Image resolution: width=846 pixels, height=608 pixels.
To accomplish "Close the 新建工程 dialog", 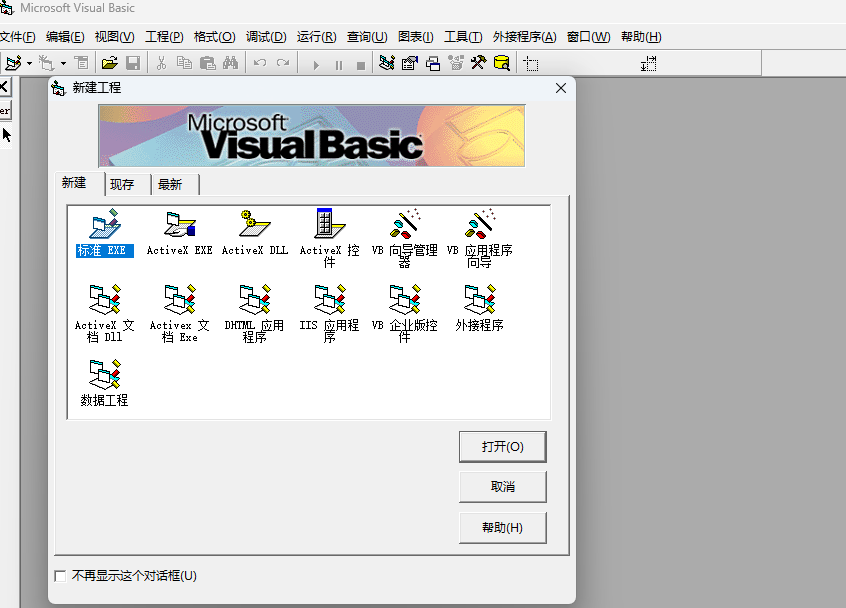I will click(x=561, y=88).
